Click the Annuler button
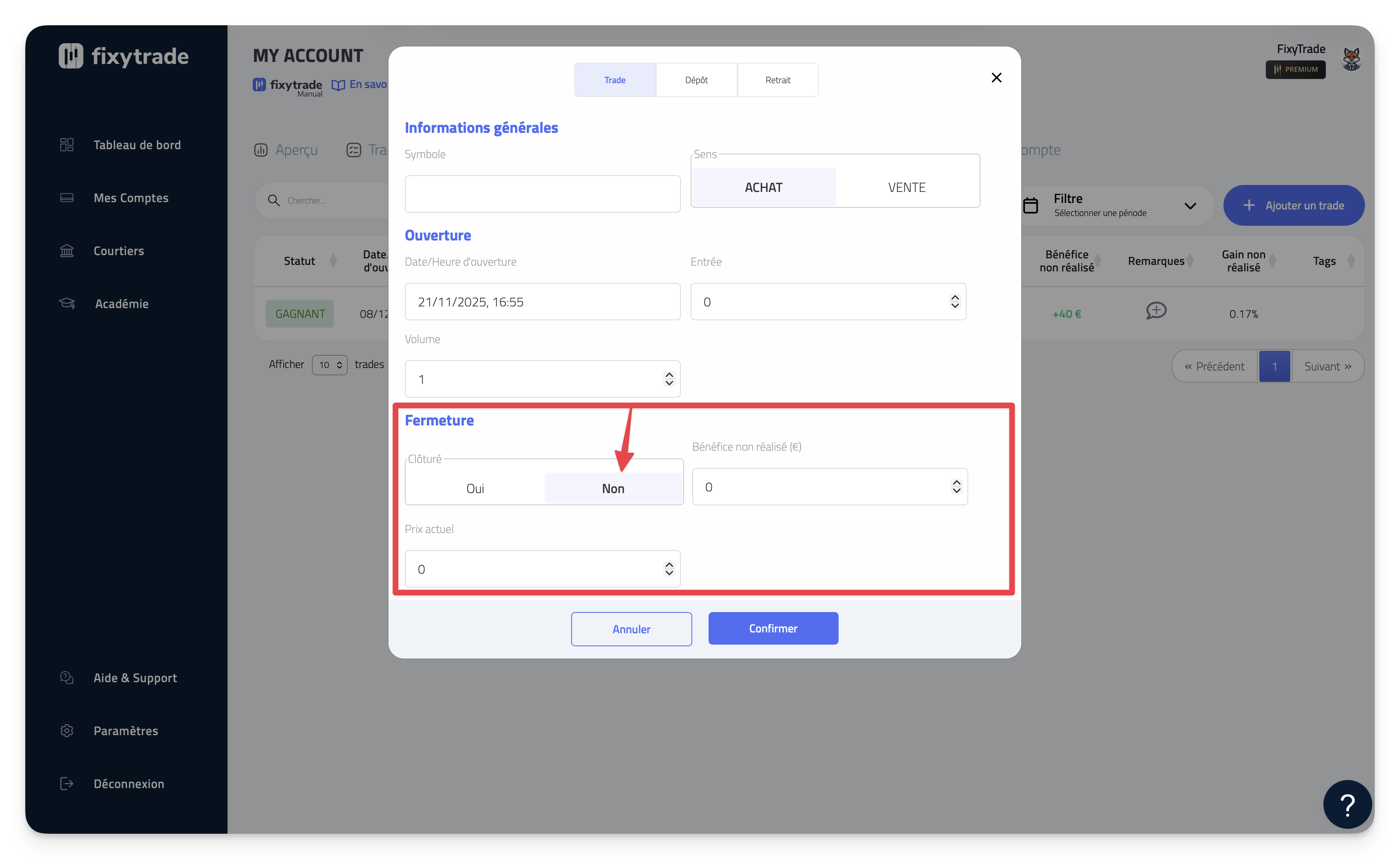Viewport: 1400px width, 859px height. 631,629
